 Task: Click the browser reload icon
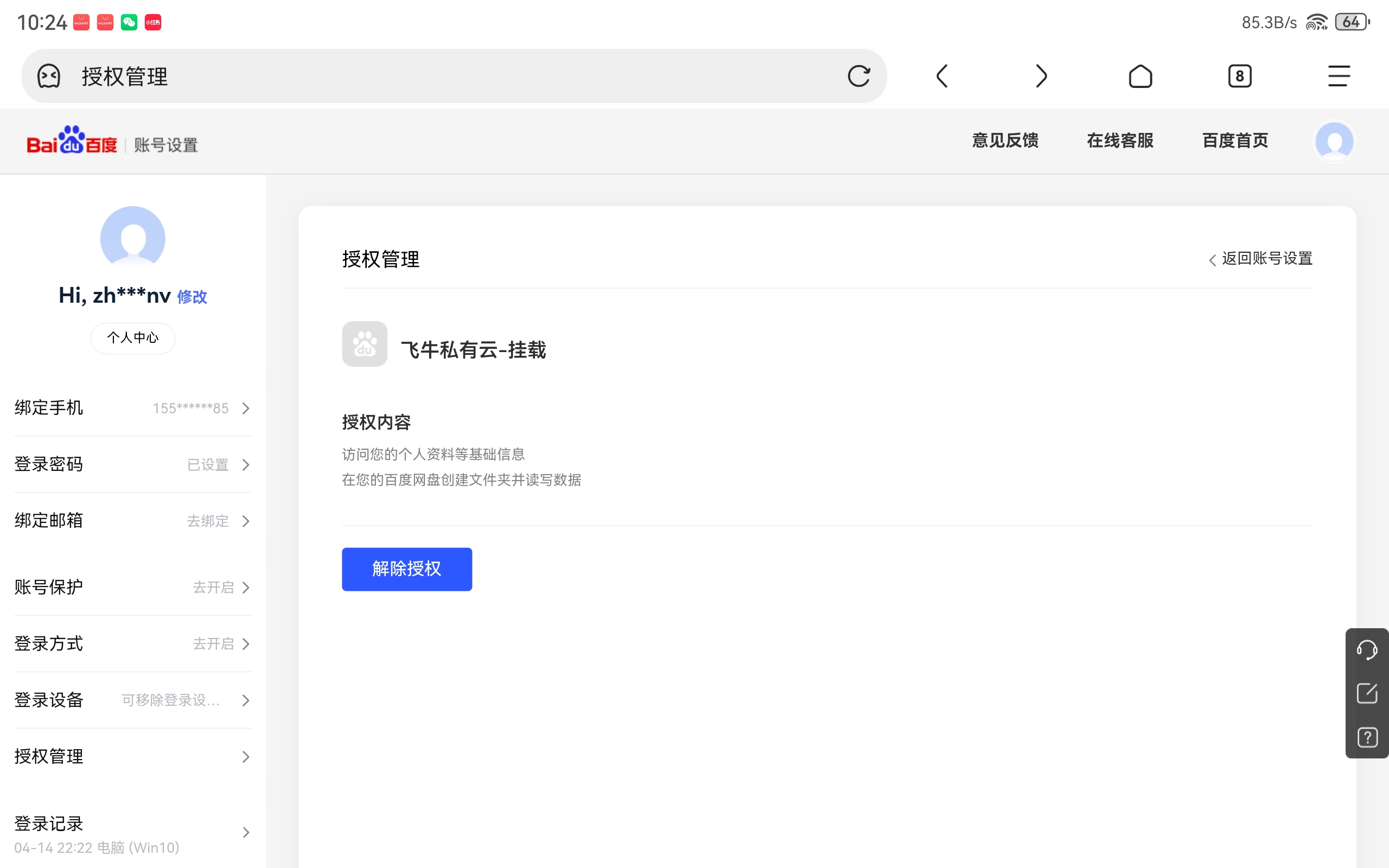(x=859, y=76)
